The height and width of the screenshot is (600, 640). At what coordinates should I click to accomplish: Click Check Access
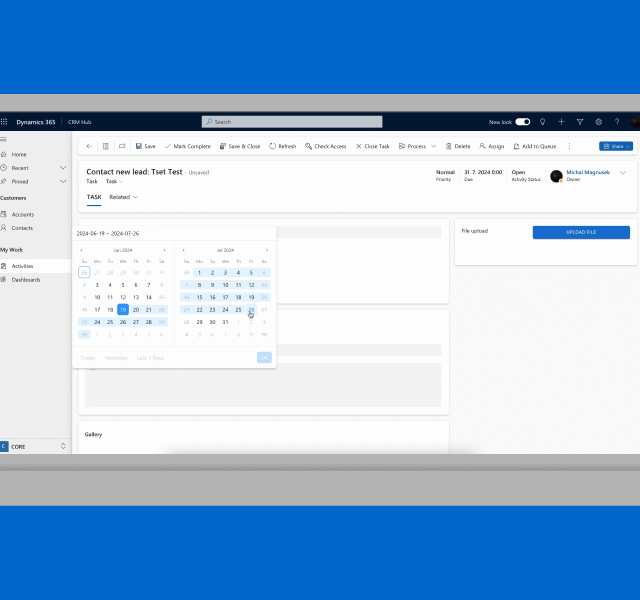(x=326, y=146)
